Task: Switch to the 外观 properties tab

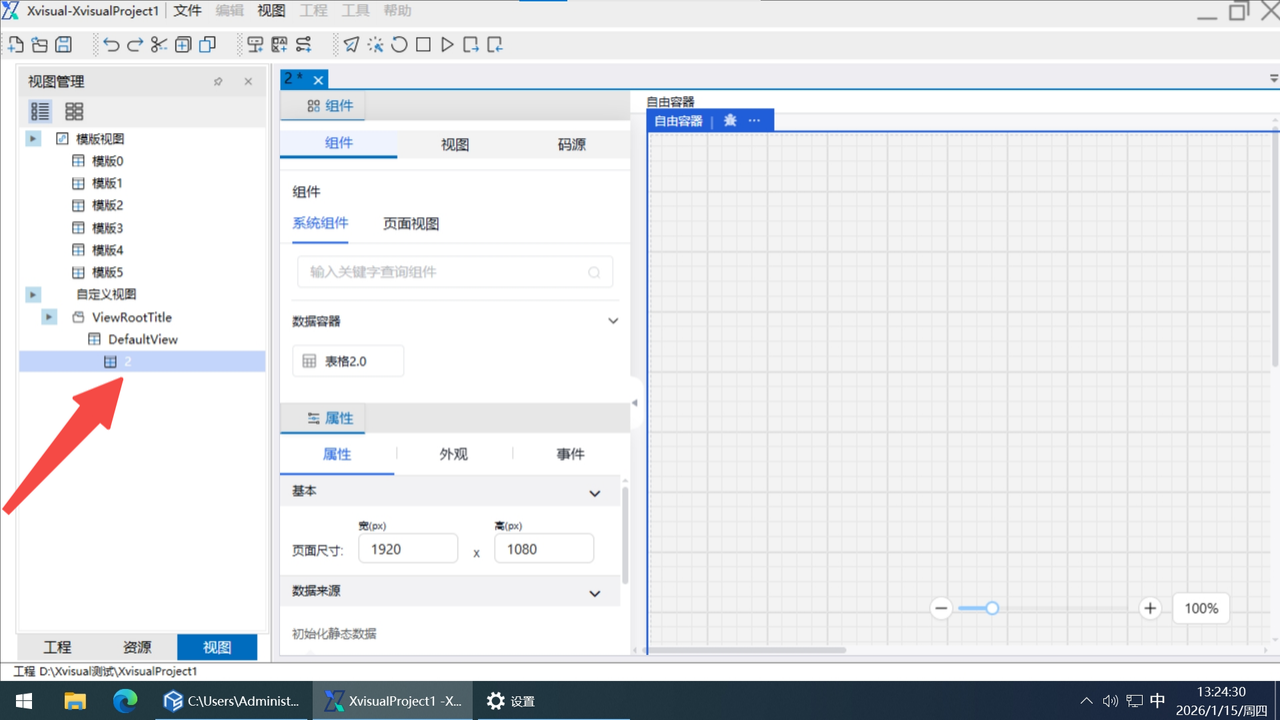Action: pyautogui.click(x=453, y=454)
